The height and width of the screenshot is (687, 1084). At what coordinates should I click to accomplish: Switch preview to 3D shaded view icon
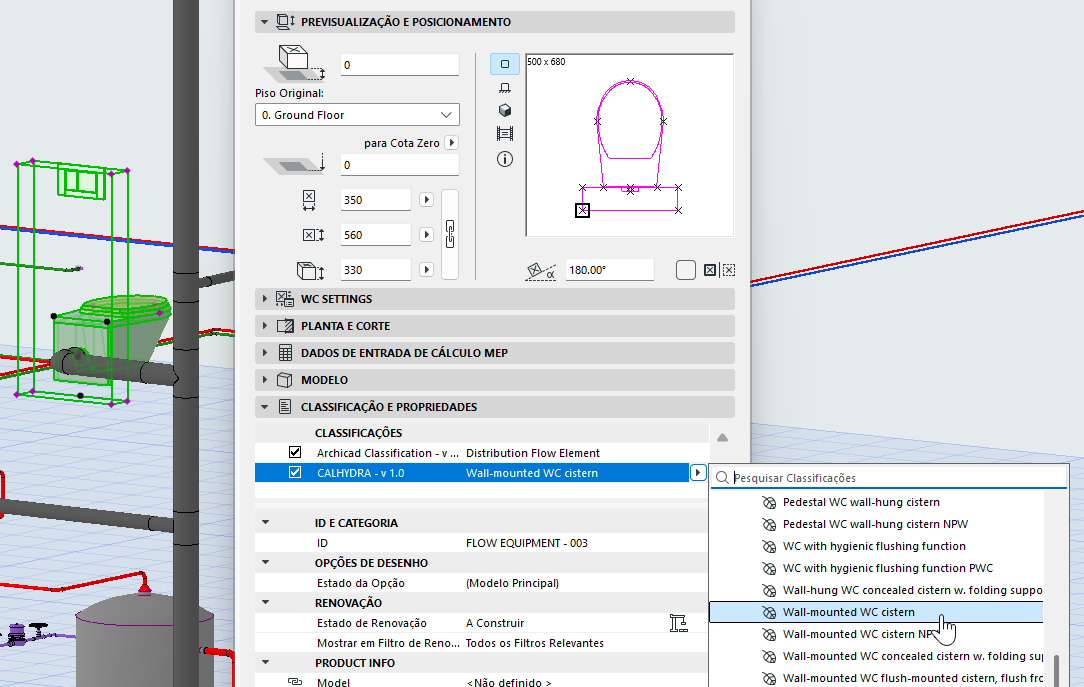[x=505, y=111]
